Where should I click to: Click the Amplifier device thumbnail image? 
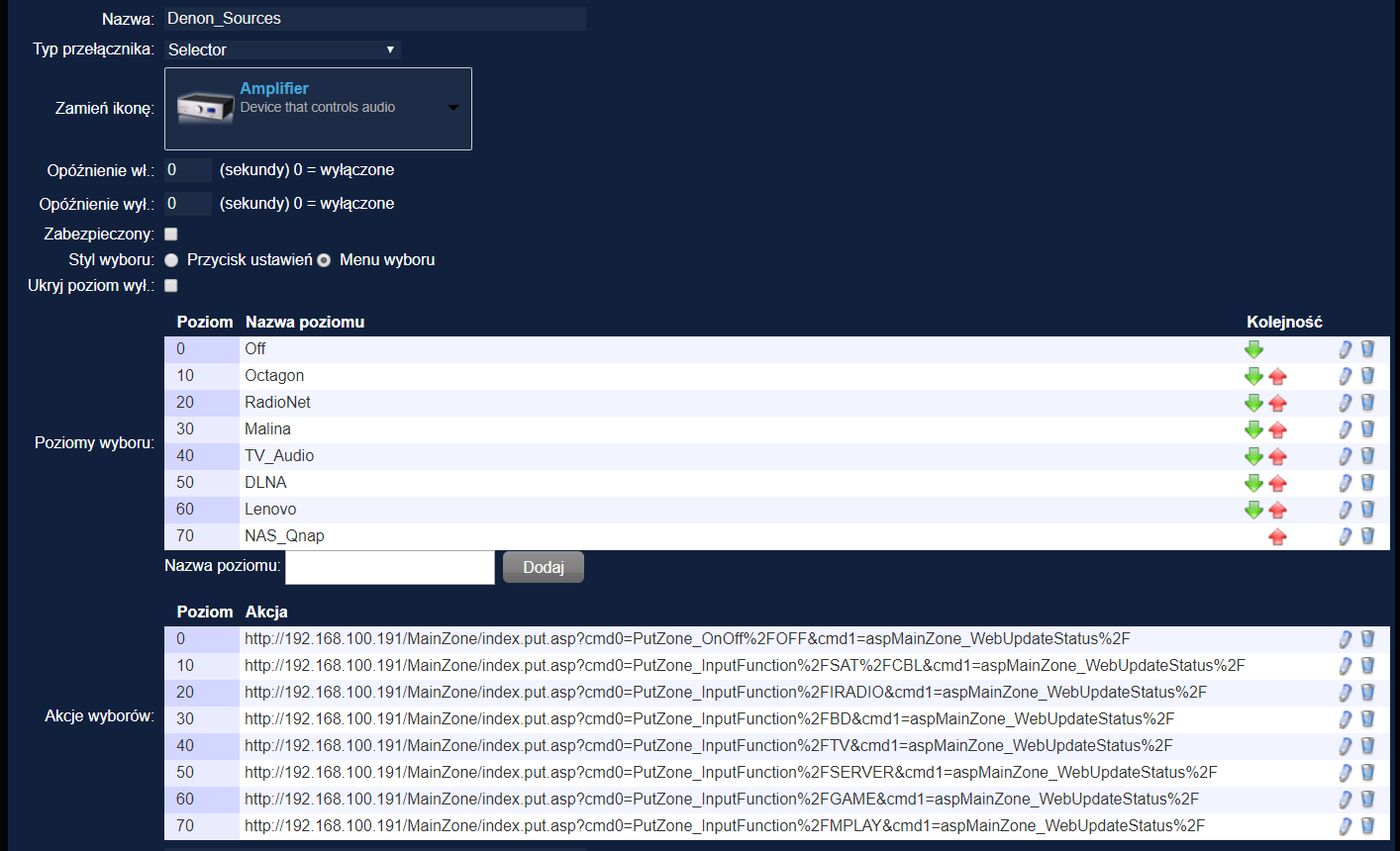click(205, 107)
